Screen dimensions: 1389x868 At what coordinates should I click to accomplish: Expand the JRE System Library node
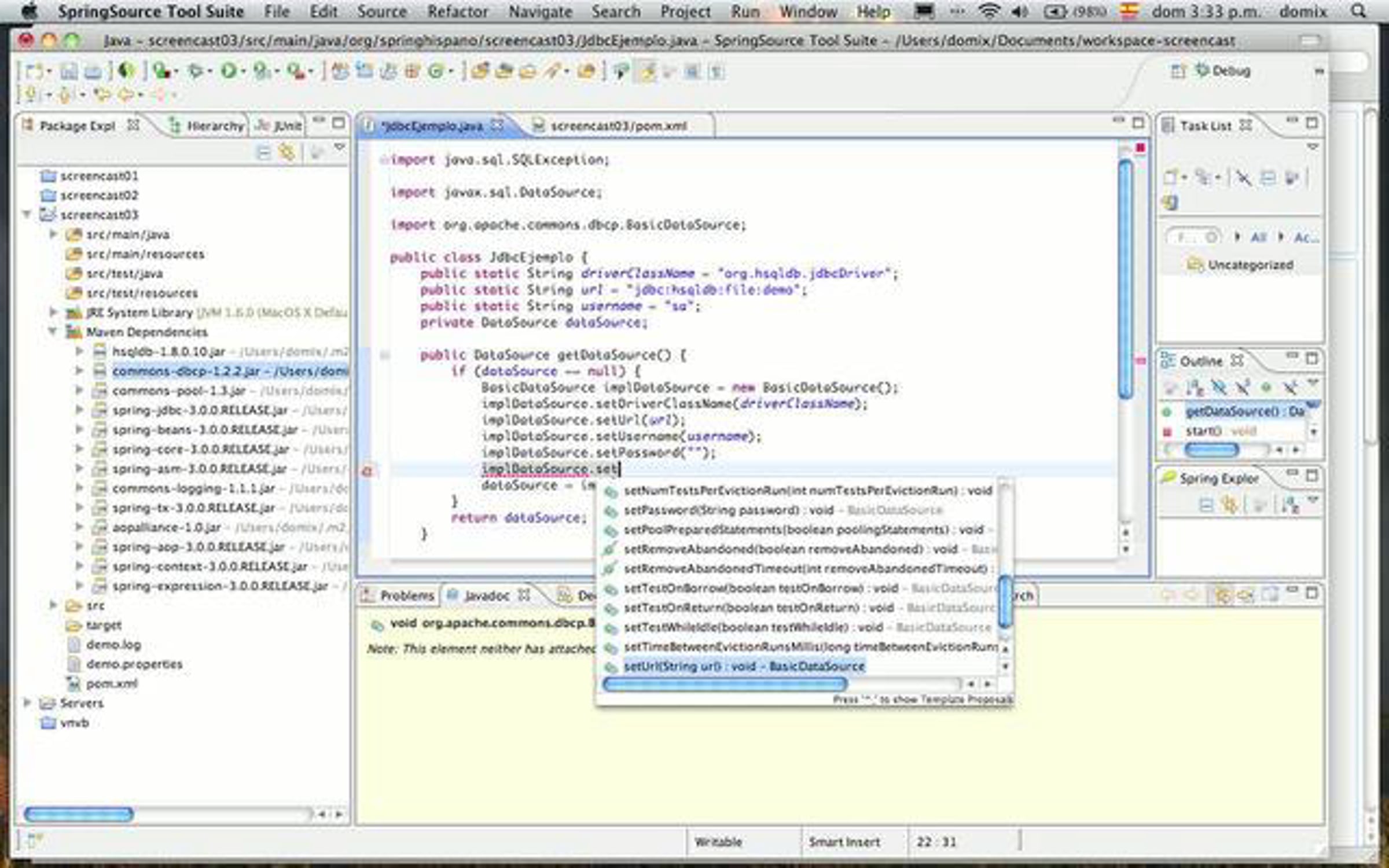[53, 312]
